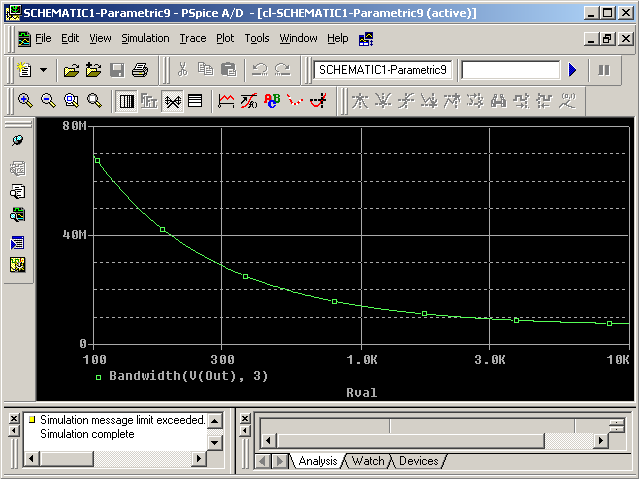The height and width of the screenshot is (479, 639).
Task: Switch to the Analysis tab
Action: pos(317,461)
